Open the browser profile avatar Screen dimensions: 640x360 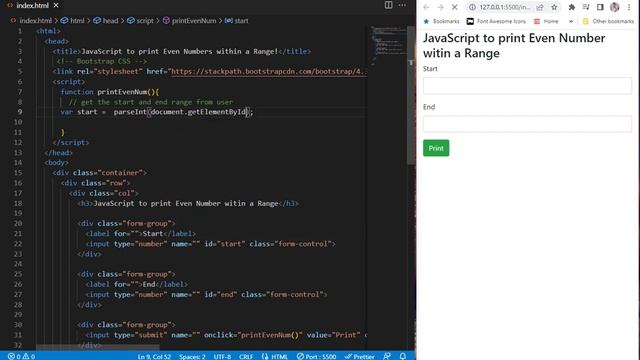(x=615, y=7)
